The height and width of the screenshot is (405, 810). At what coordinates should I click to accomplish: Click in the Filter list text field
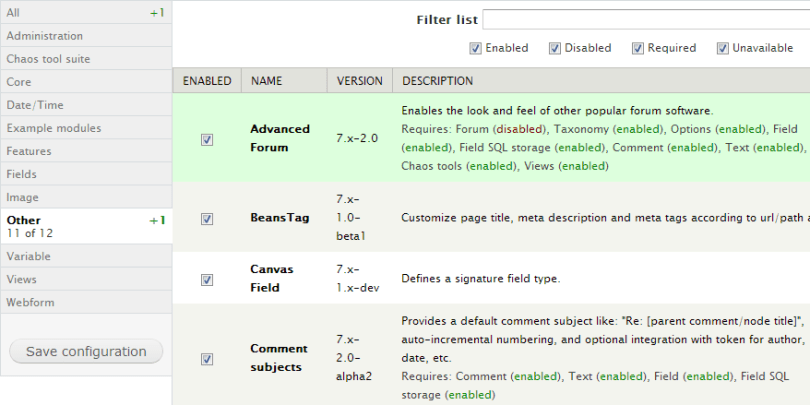646,20
